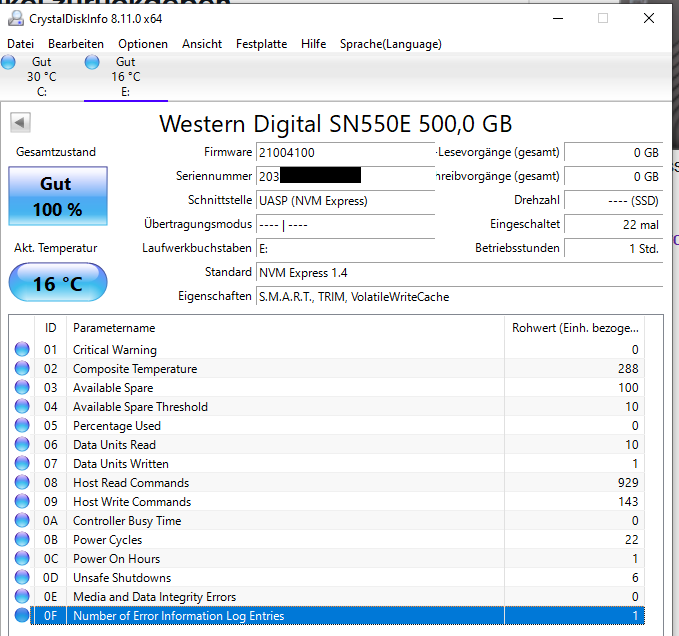Click the status orb for Error Information Log Entries
The height and width of the screenshot is (636, 679).
click(x=22, y=615)
